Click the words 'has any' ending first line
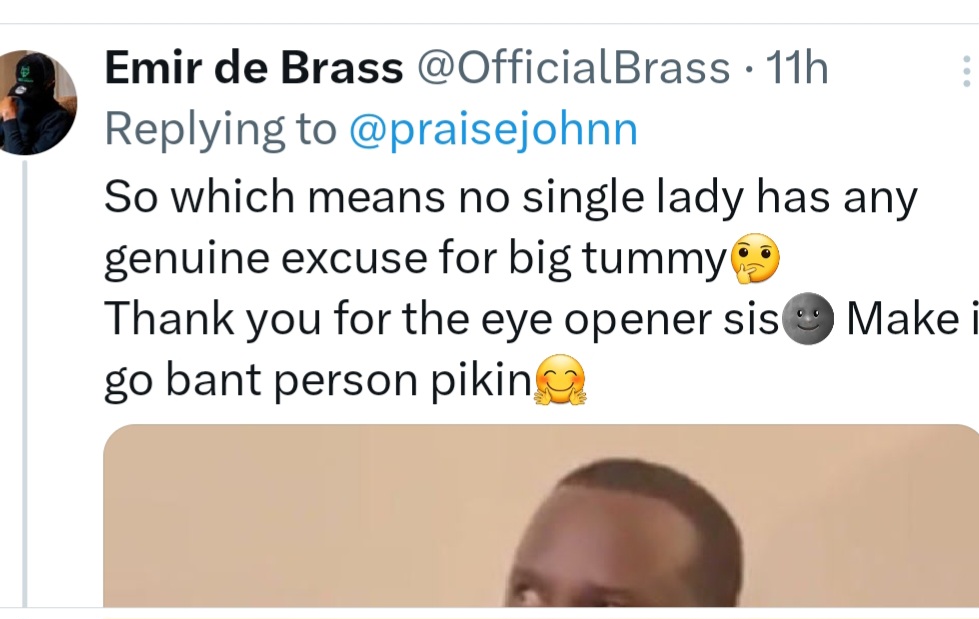This screenshot has height=619, width=979. click(x=837, y=197)
